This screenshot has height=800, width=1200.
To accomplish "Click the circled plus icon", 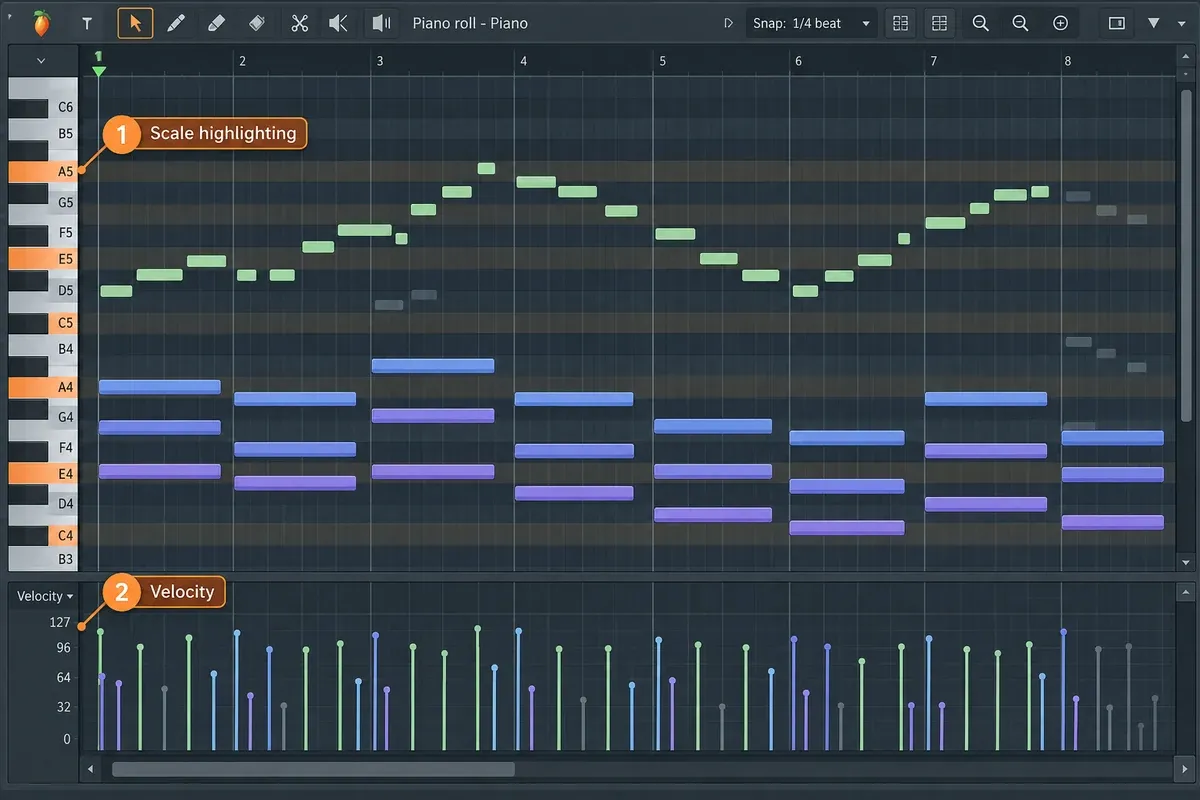I will click(x=1060, y=23).
